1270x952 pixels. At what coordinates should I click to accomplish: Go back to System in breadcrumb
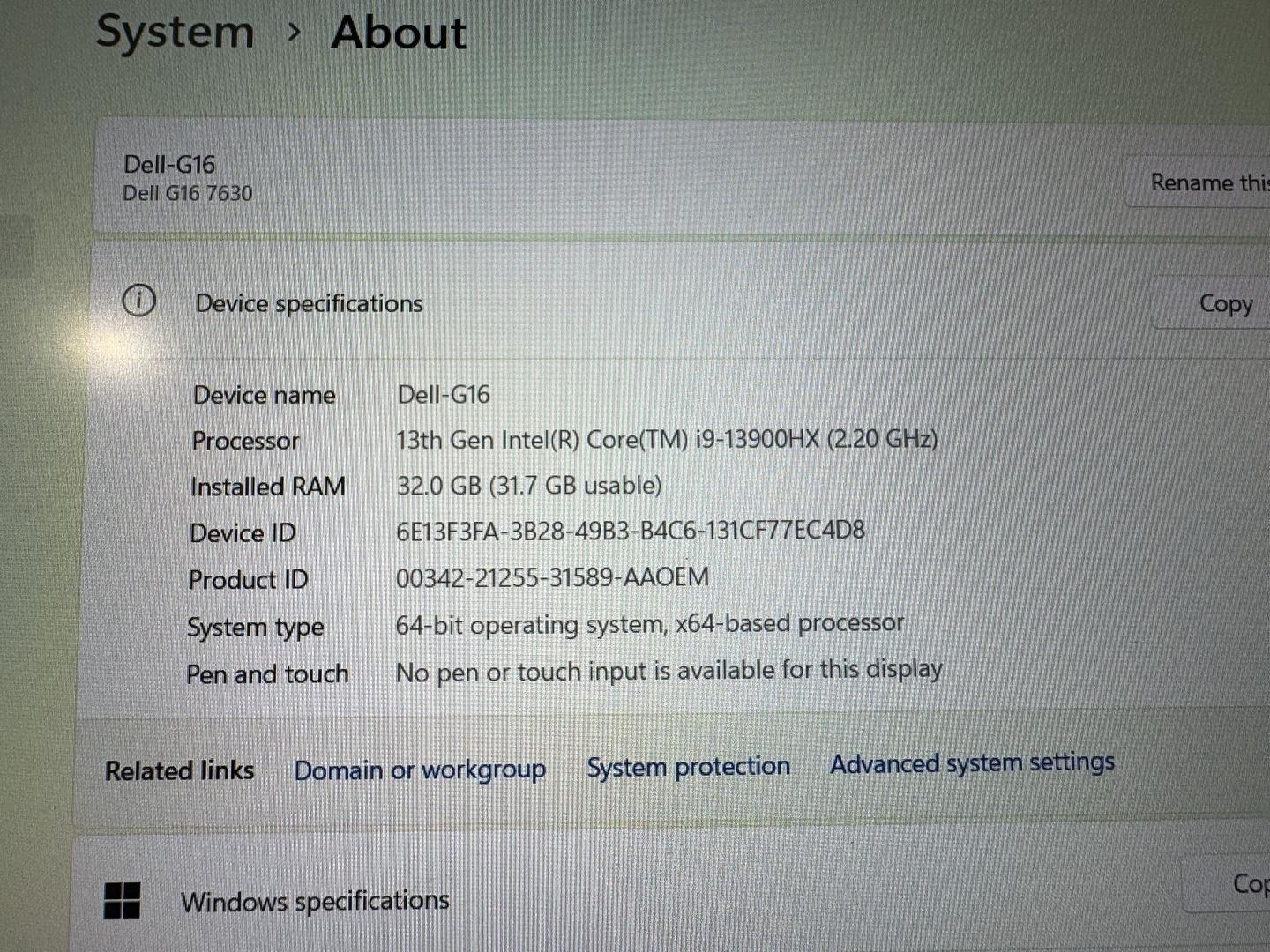click(175, 33)
